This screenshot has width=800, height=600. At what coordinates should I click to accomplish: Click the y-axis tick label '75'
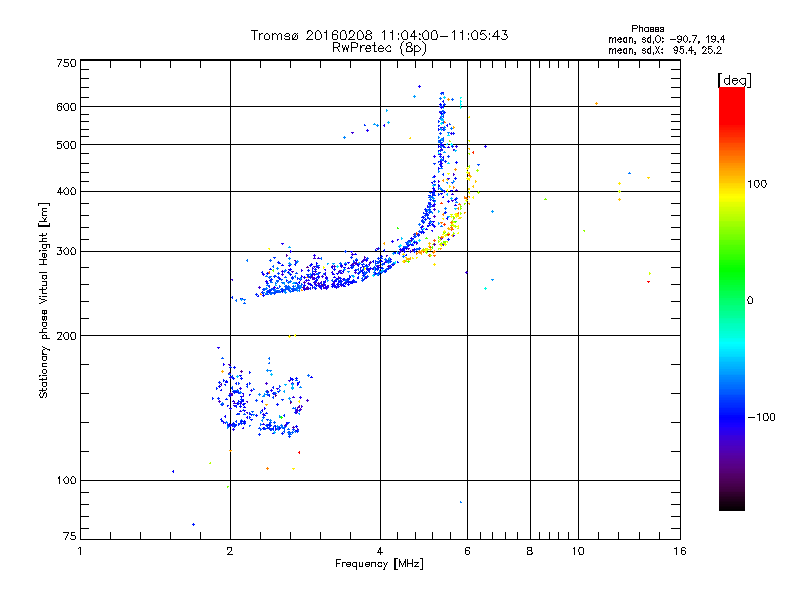click(x=70, y=536)
